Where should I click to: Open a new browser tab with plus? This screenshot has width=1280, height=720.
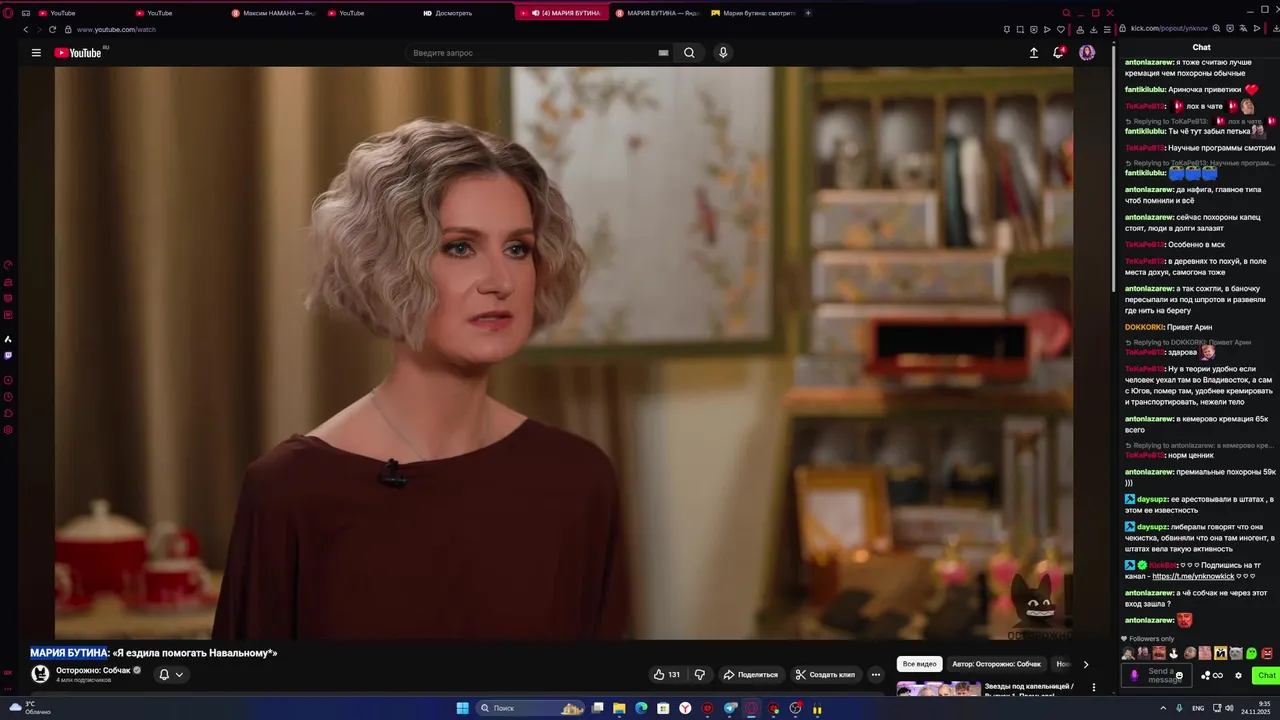tap(808, 13)
